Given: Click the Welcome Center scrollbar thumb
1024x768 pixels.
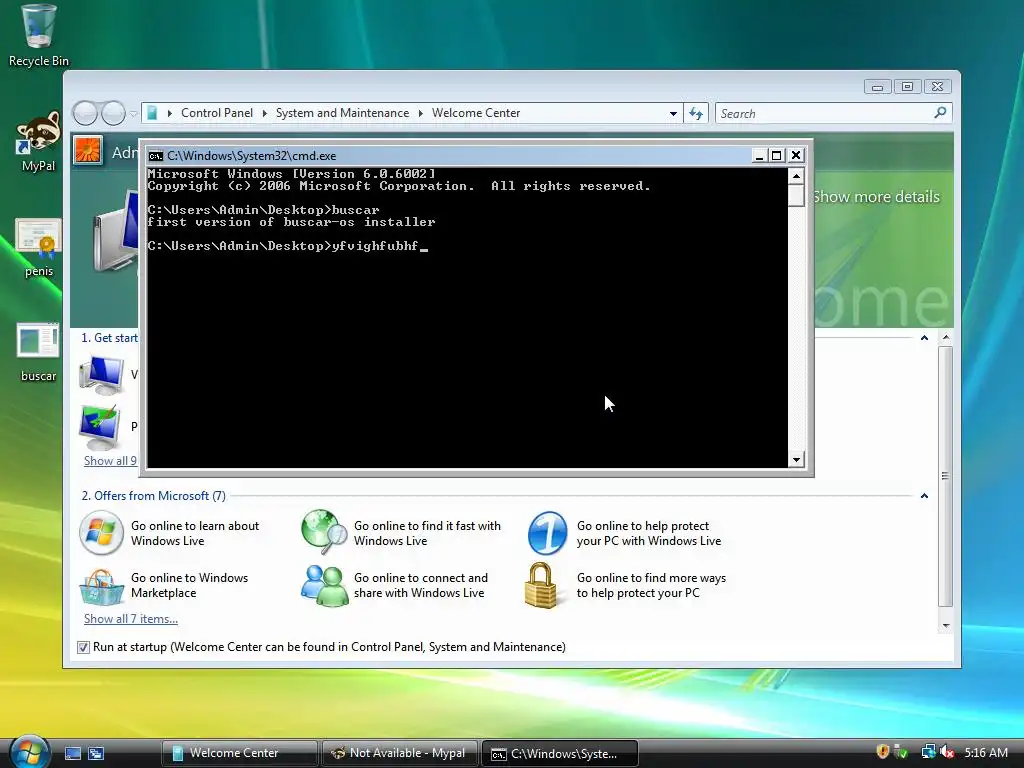Looking at the screenshot, I should (x=946, y=477).
